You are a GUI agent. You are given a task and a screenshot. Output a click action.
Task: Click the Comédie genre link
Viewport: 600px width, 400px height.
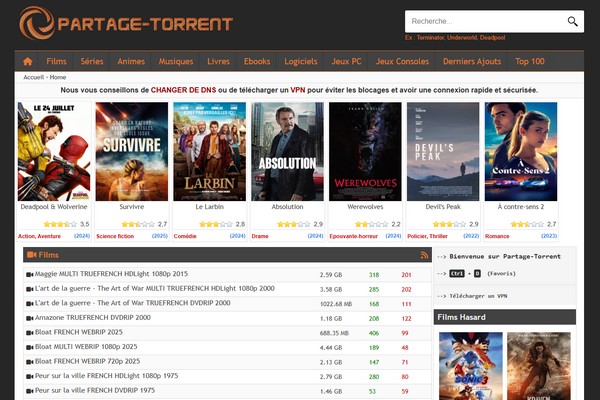pyautogui.click(x=185, y=236)
